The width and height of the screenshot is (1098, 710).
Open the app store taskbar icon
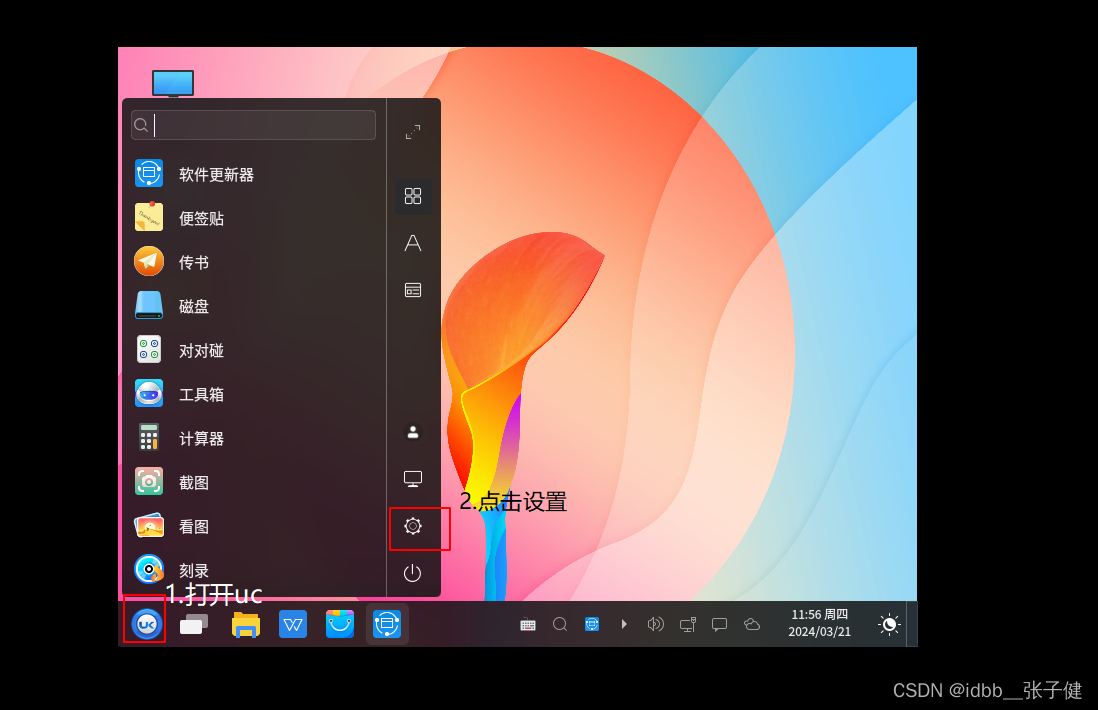coord(340,625)
